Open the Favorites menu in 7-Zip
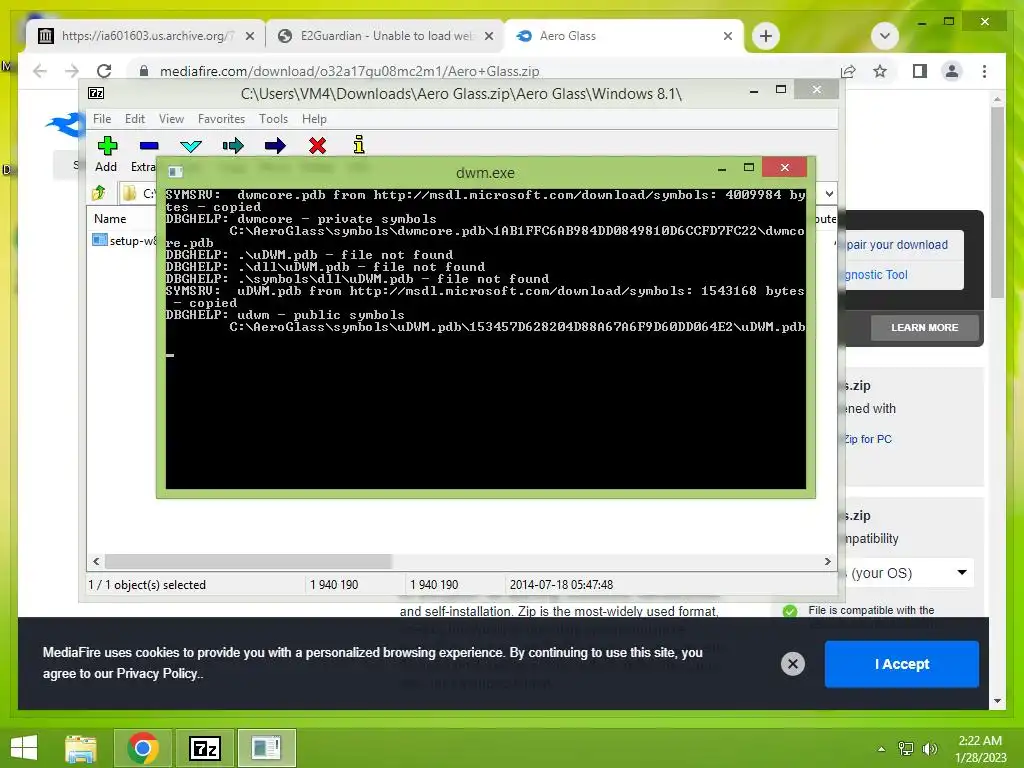Screen dimensions: 1024x768 coord(221,119)
